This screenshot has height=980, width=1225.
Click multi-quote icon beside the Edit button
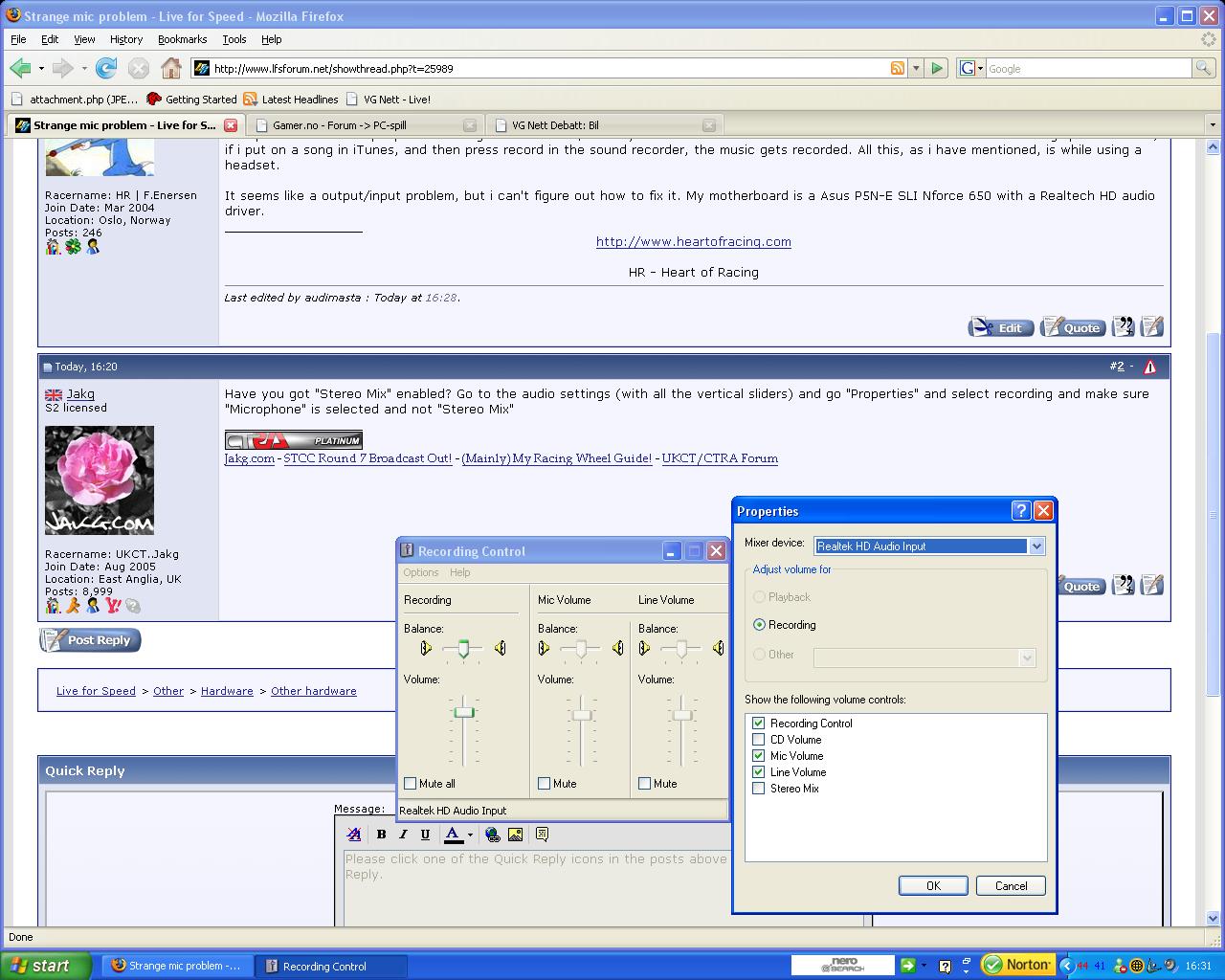(1124, 327)
